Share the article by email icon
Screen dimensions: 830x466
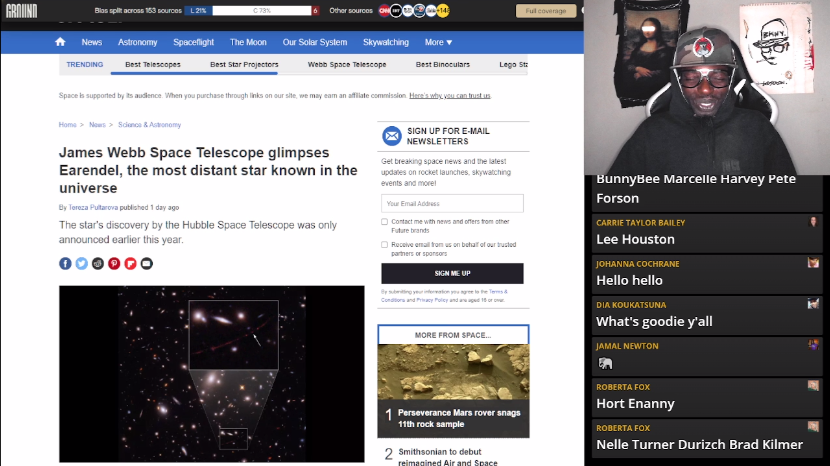click(147, 263)
